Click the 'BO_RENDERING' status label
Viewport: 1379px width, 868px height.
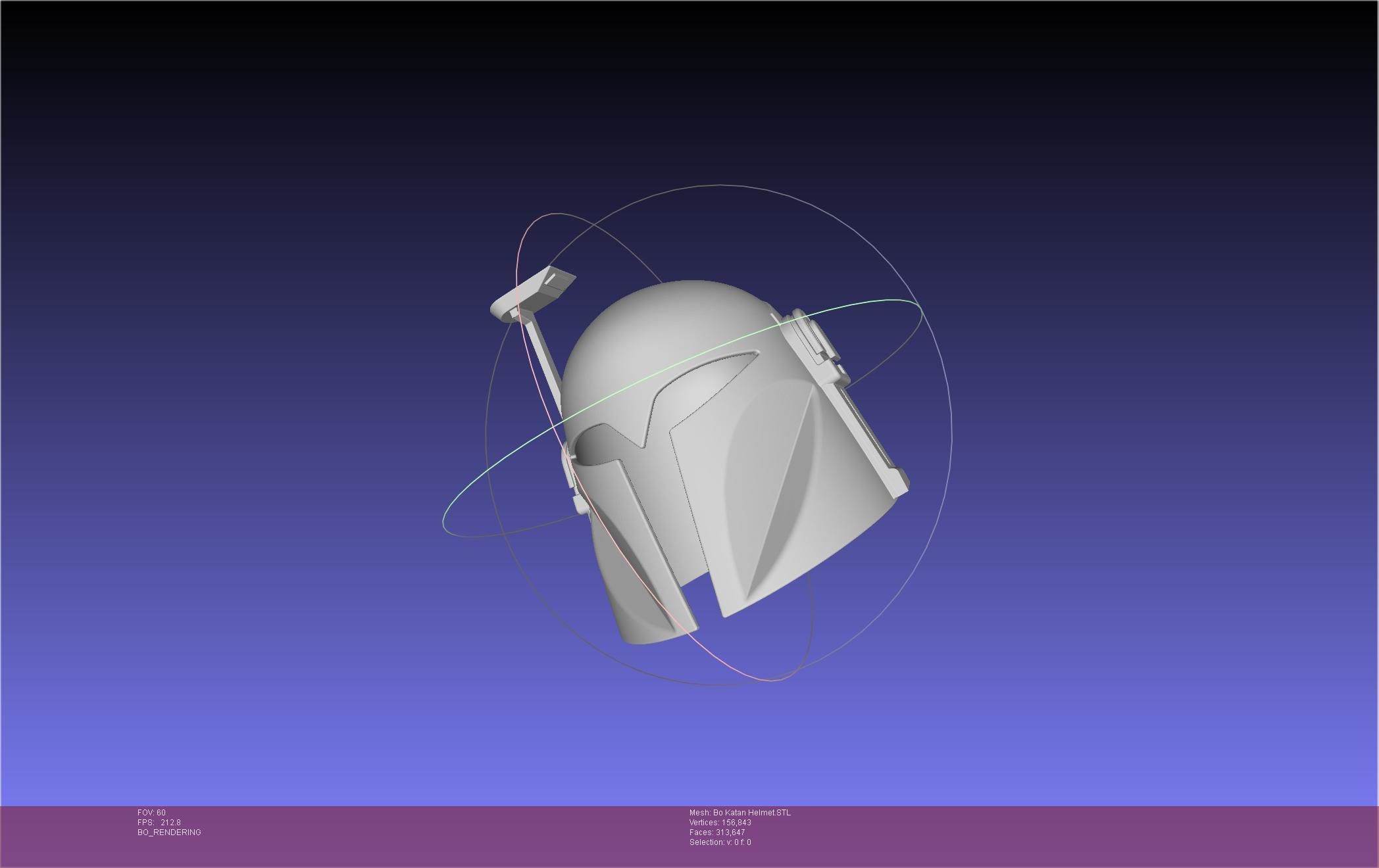(169, 832)
